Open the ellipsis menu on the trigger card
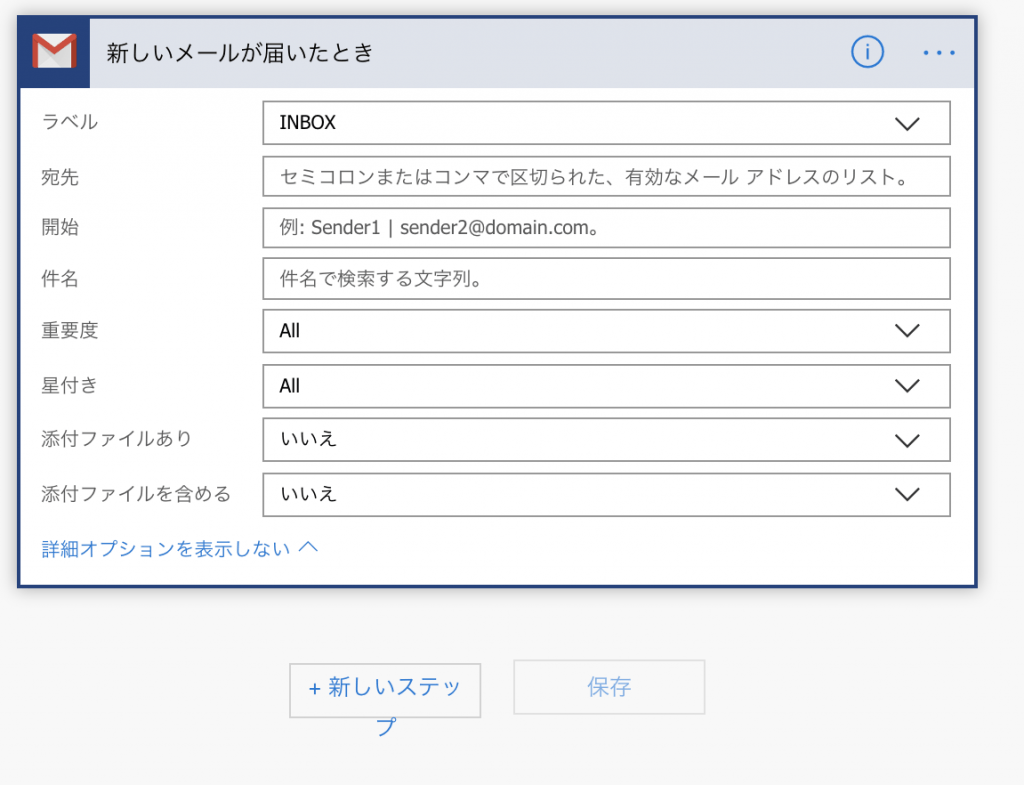The image size is (1024, 785). pos(939,52)
